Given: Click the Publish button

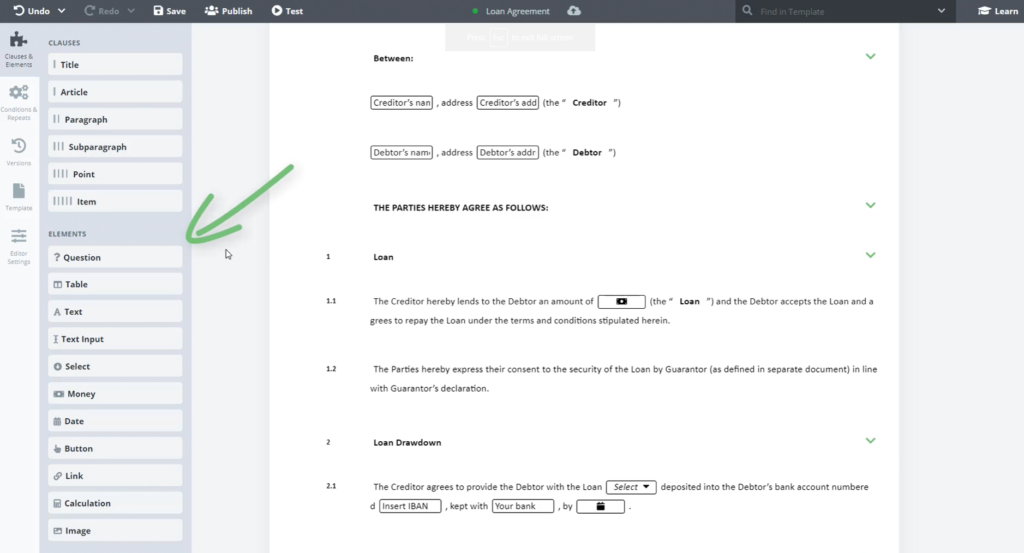Looking at the screenshot, I should pos(228,11).
